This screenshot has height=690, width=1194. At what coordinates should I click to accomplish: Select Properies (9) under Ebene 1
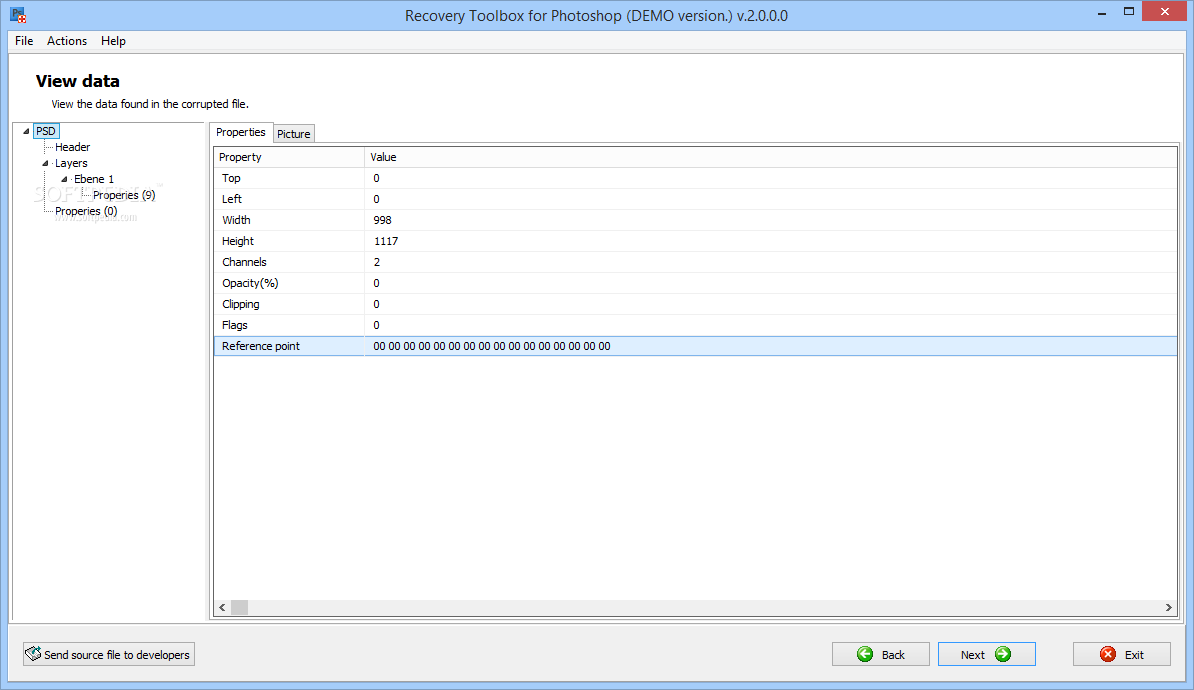click(124, 195)
